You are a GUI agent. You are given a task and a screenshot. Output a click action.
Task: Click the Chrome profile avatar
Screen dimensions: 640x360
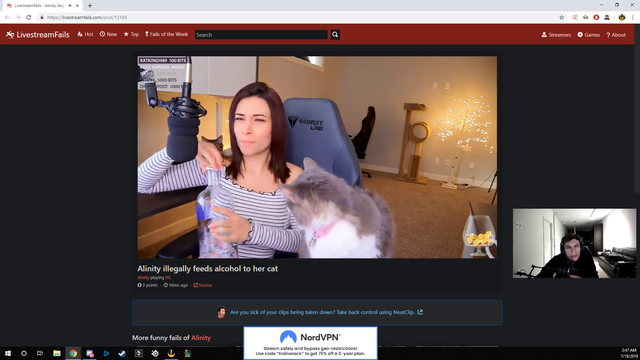click(x=622, y=17)
